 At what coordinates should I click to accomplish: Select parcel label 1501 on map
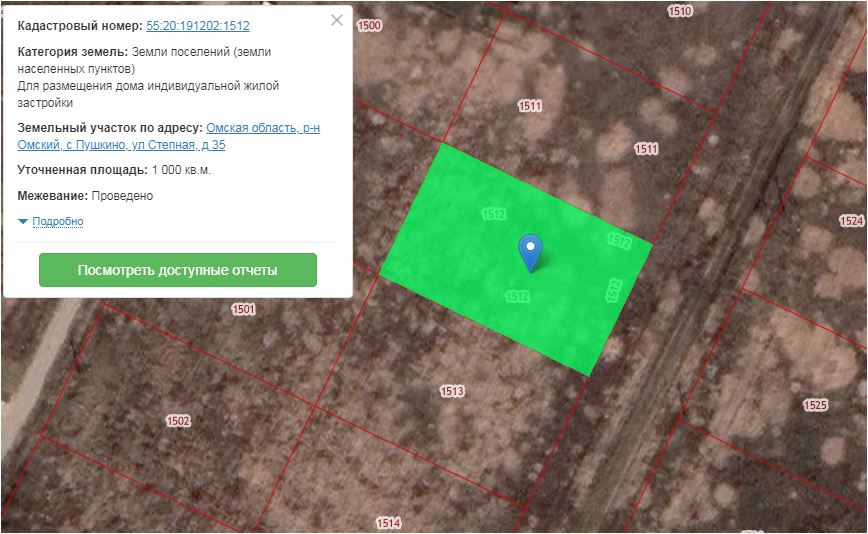tap(244, 309)
